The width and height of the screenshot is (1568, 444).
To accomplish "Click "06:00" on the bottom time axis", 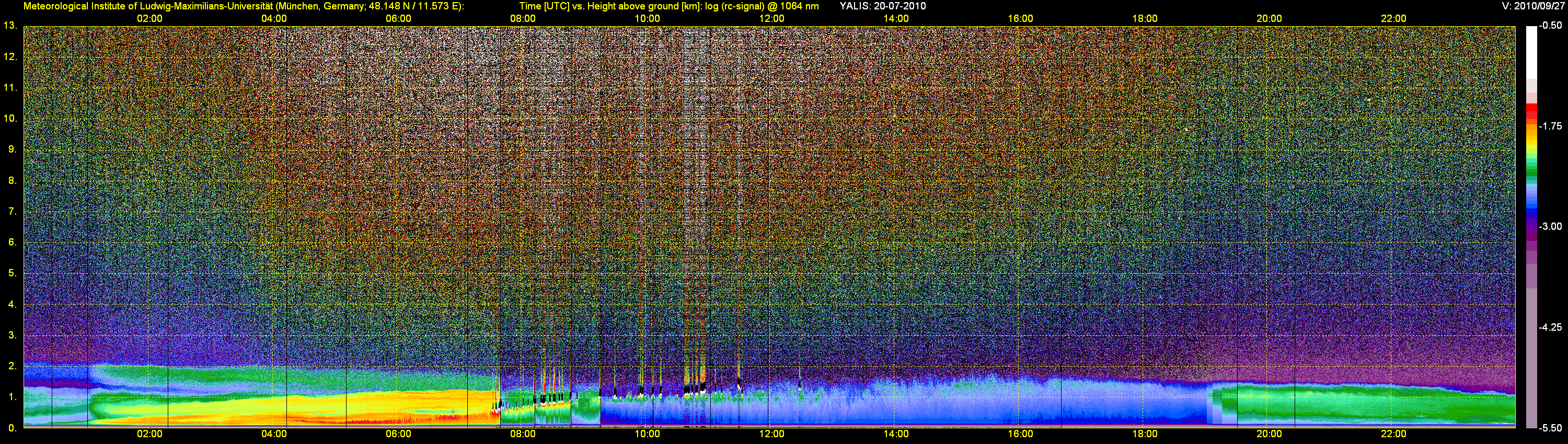I will pos(398,434).
